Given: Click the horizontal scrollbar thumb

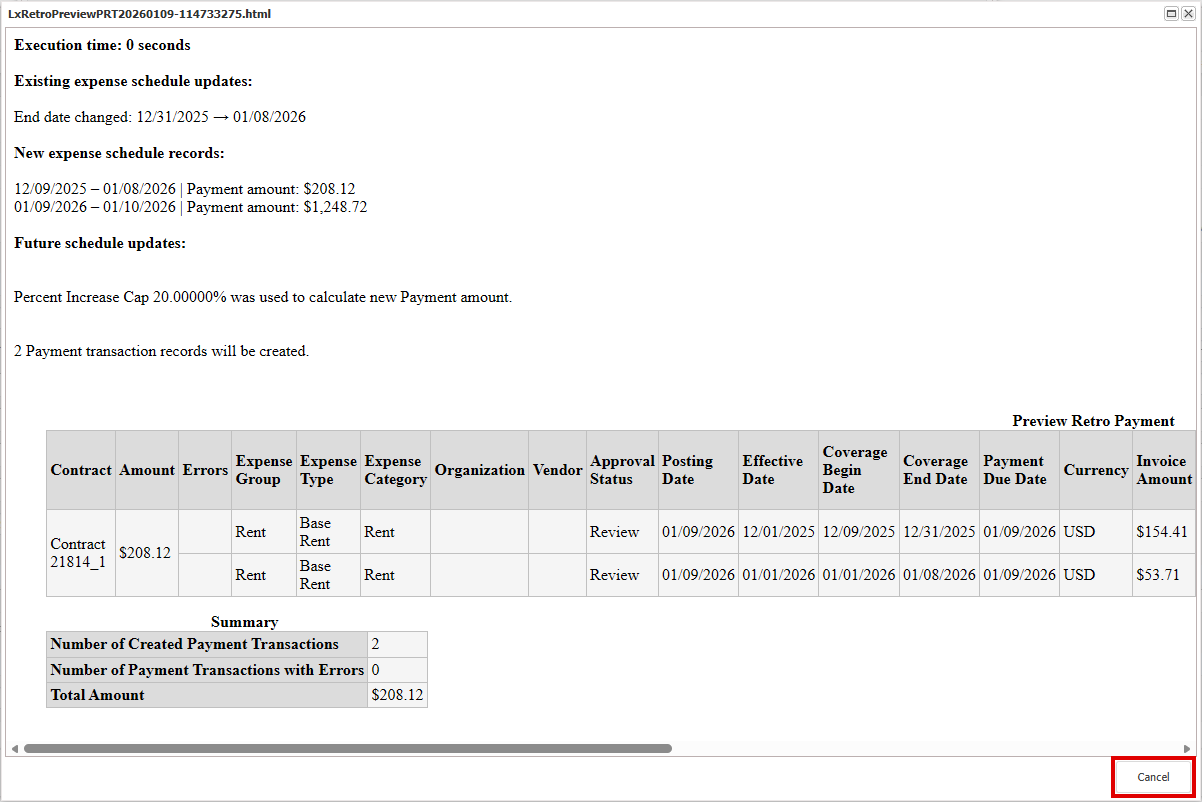Looking at the screenshot, I should (x=347, y=748).
